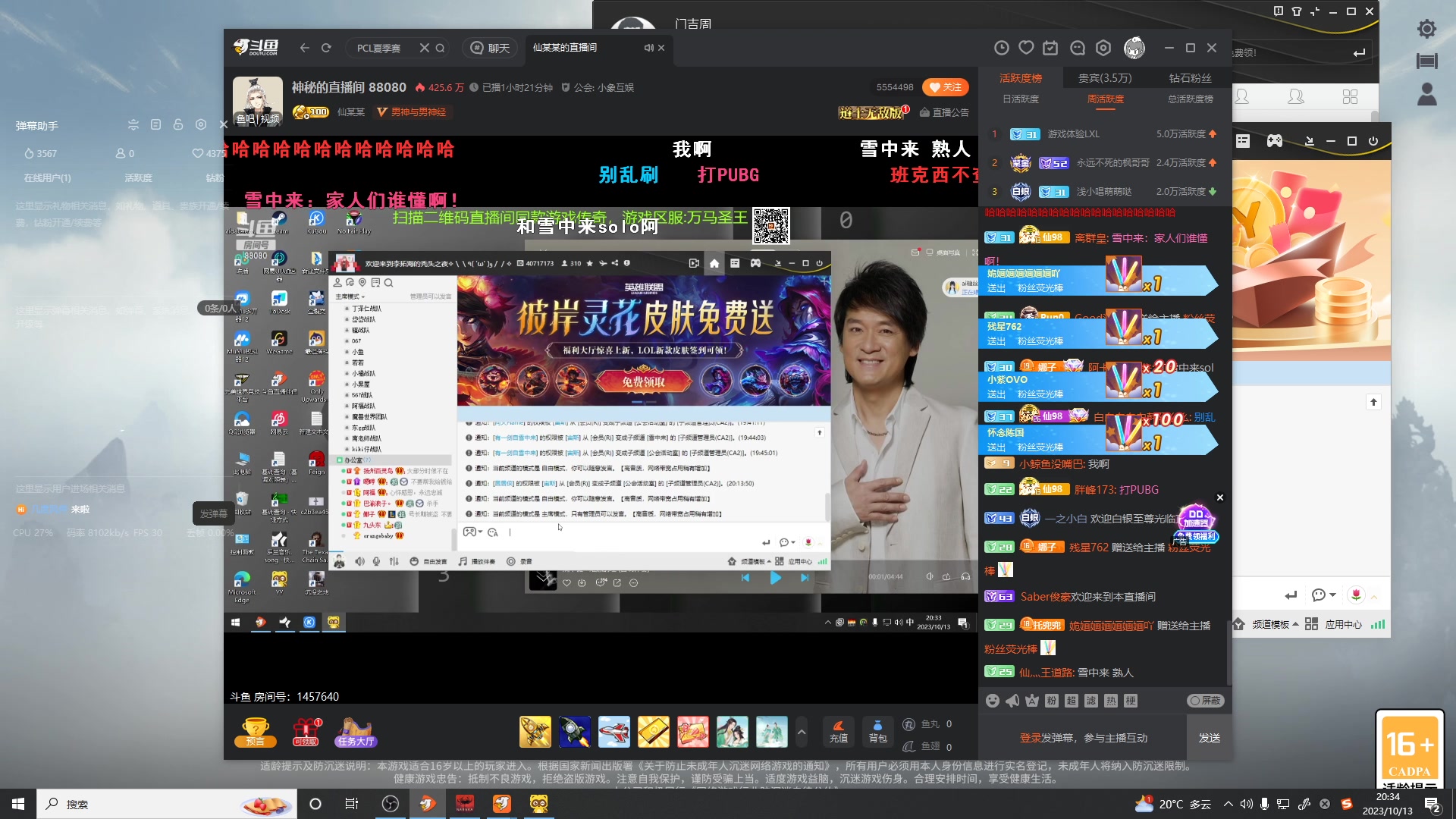Image resolution: width=1456 pixels, height=819 pixels.
Task: Follow the streamer with 关注 button
Action: 946,87
